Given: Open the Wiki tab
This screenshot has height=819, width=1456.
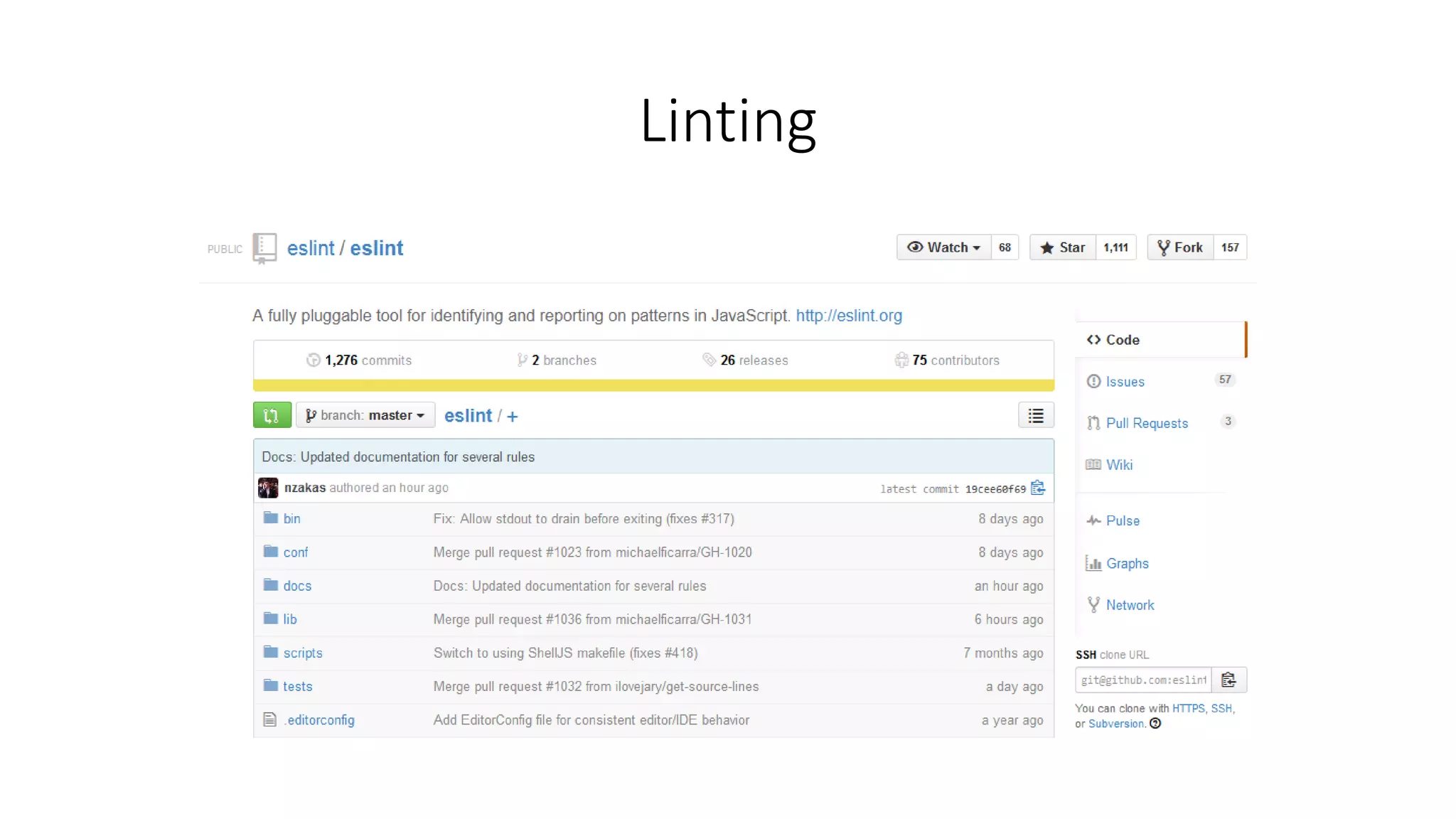Looking at the screenshot, I should pos(1119,465).
